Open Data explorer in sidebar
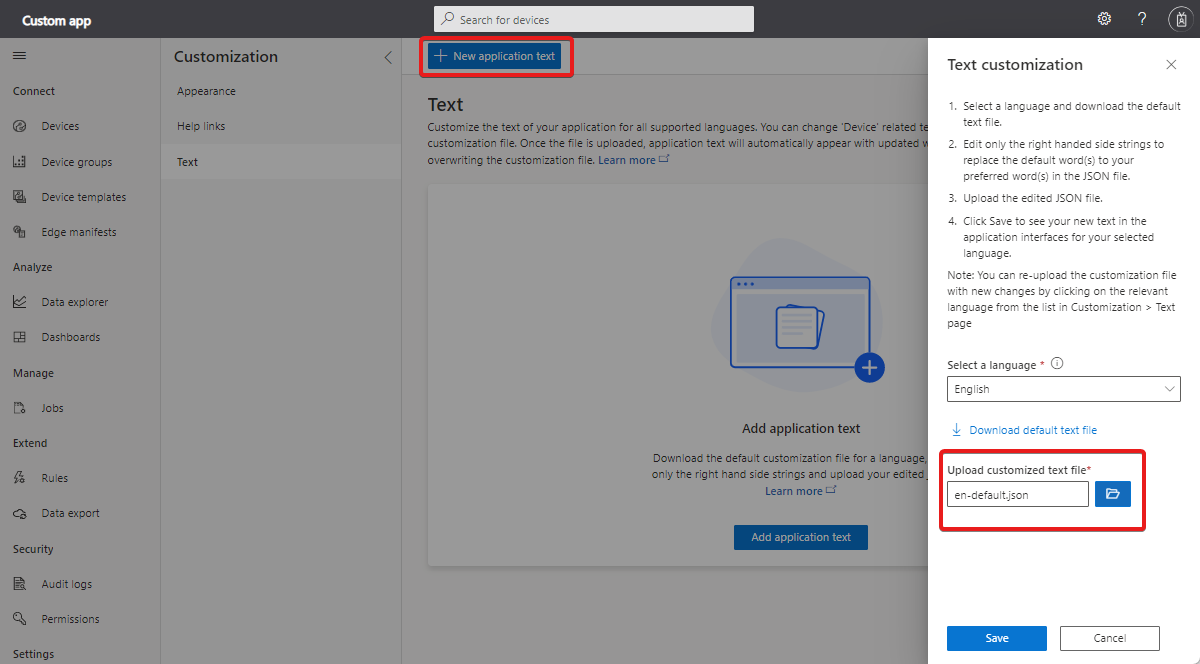This screenshot has height=664, width=1200. tap(74, 302)
